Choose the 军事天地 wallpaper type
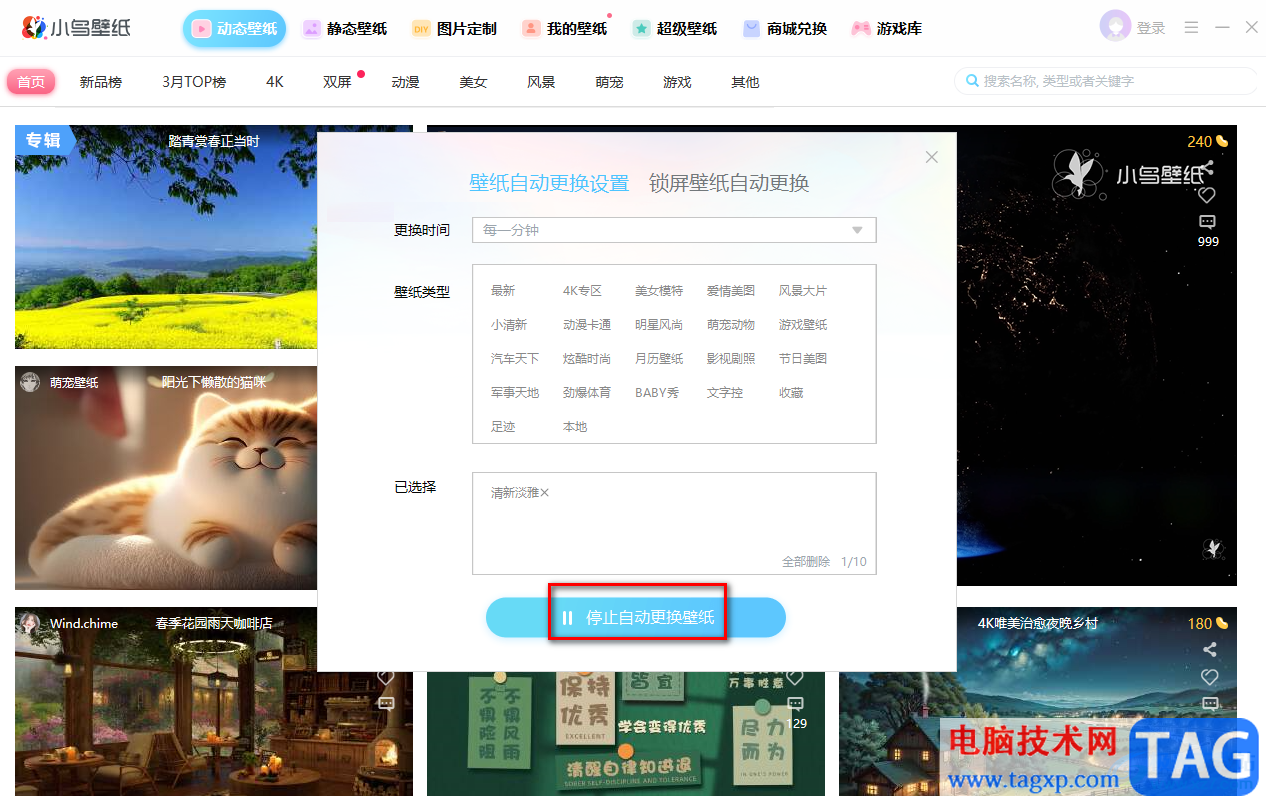The width and height of the screenshot is (1266, 800). coord(515,393)
